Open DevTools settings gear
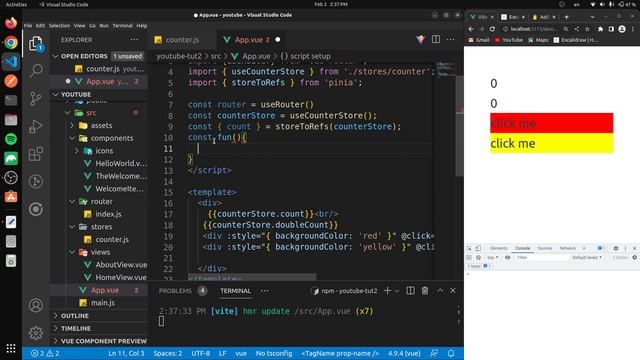 coord(616,248)
